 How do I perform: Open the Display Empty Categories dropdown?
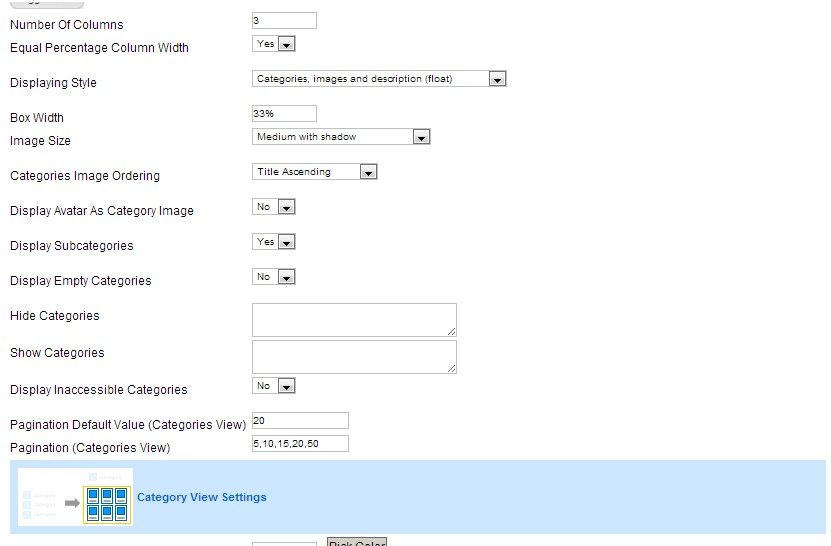tap(274, 277)
